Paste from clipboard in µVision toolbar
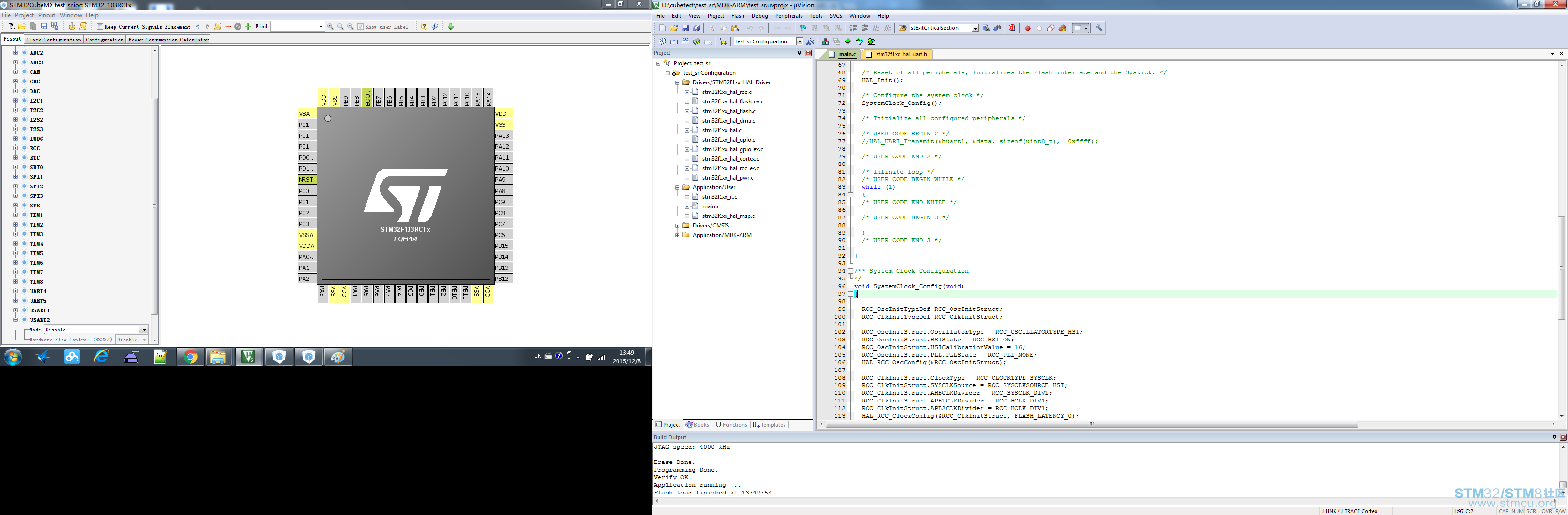This screenshot has height=515, width=1568. click(x=735, y=28)
